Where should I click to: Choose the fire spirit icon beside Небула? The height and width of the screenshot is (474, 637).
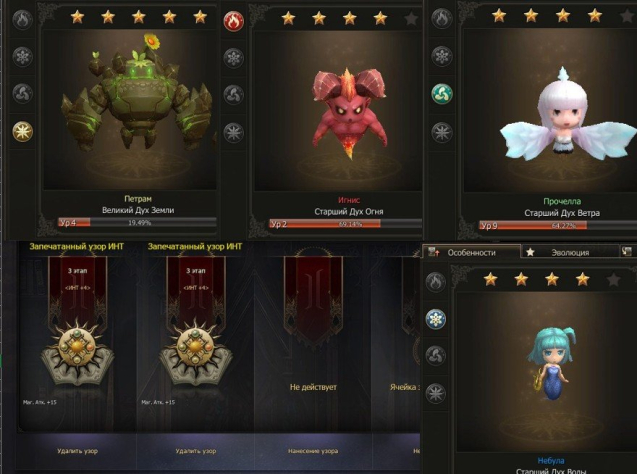click(436, 281)
